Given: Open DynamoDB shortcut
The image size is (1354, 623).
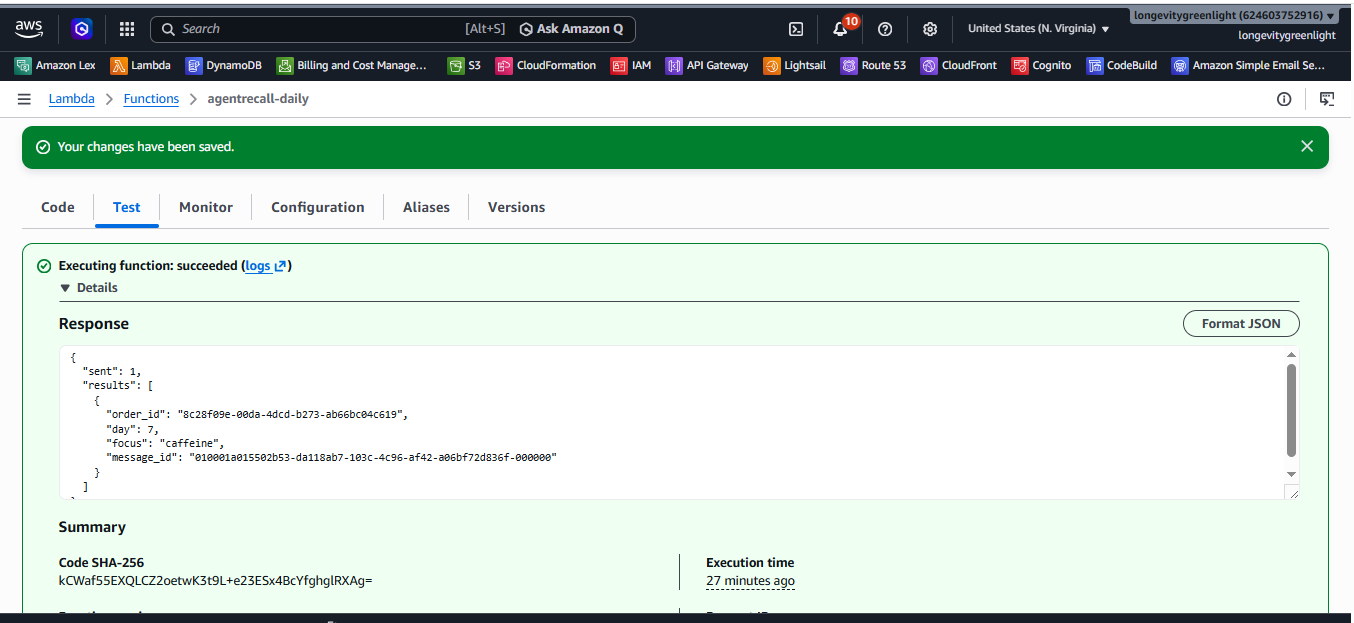Looking at the screenshot, I should point(223,65).
